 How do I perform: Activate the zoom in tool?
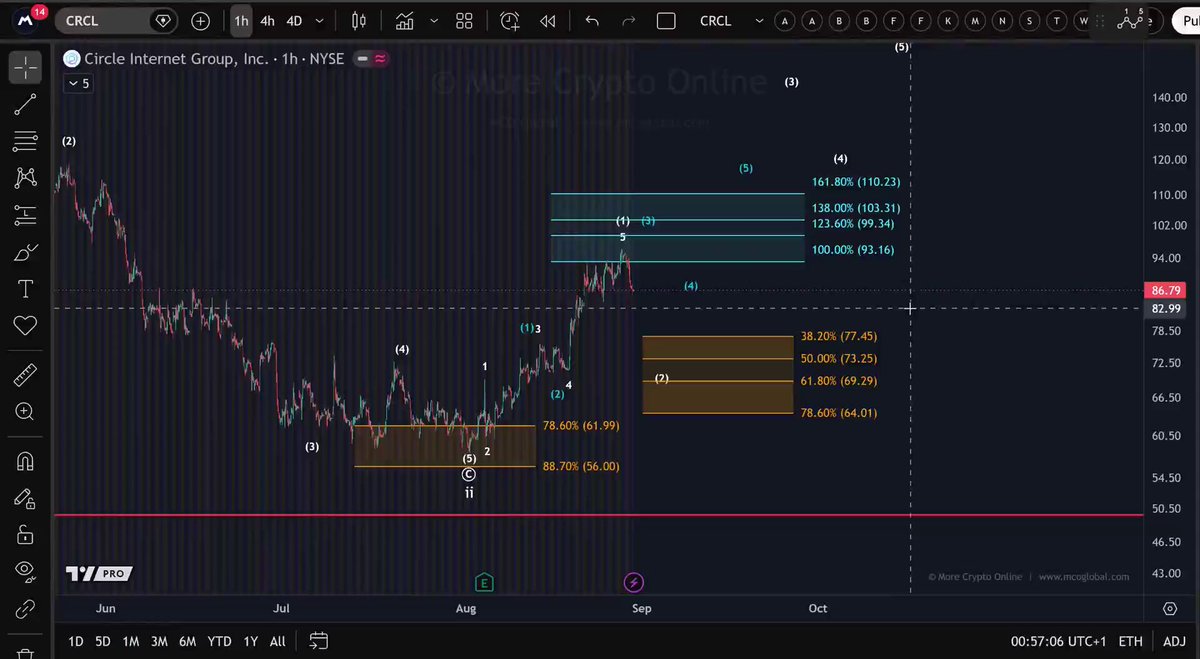[25, 412]
